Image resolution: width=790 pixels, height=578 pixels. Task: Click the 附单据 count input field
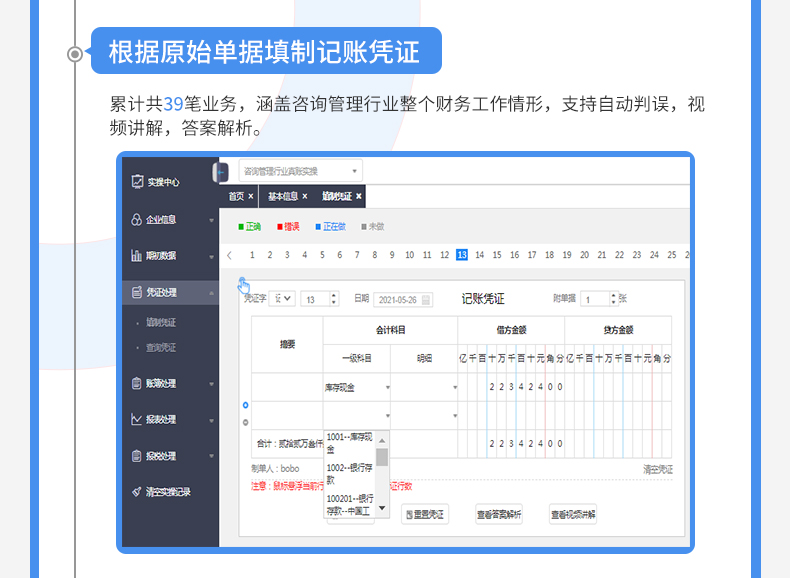[x=595, y=299]
